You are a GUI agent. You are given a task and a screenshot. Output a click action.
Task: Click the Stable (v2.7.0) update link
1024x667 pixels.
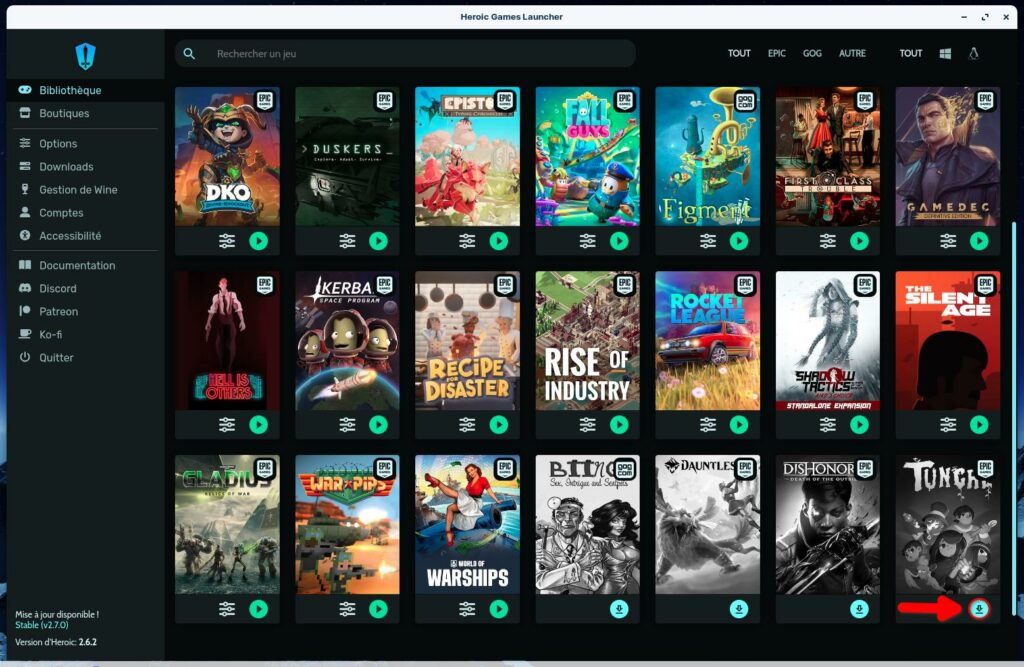(41, 625)
